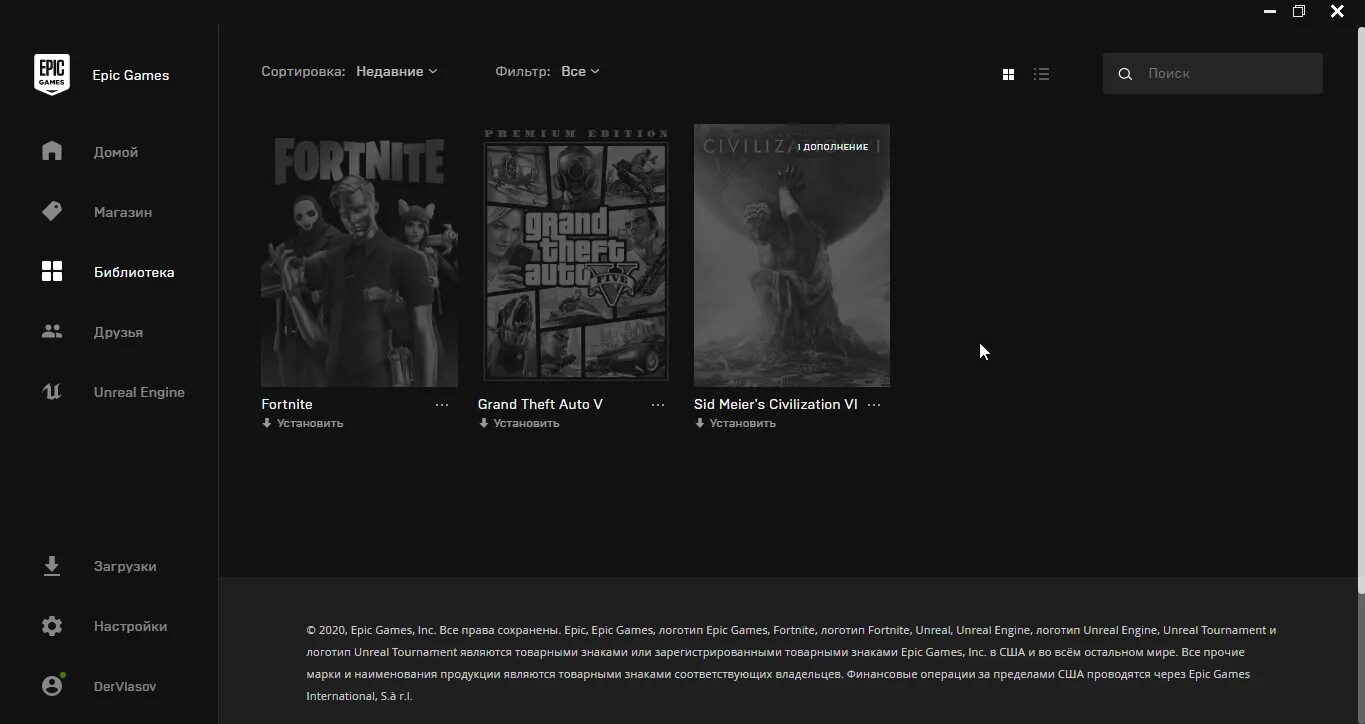Switch to list view layout

tap(1041, 74)
